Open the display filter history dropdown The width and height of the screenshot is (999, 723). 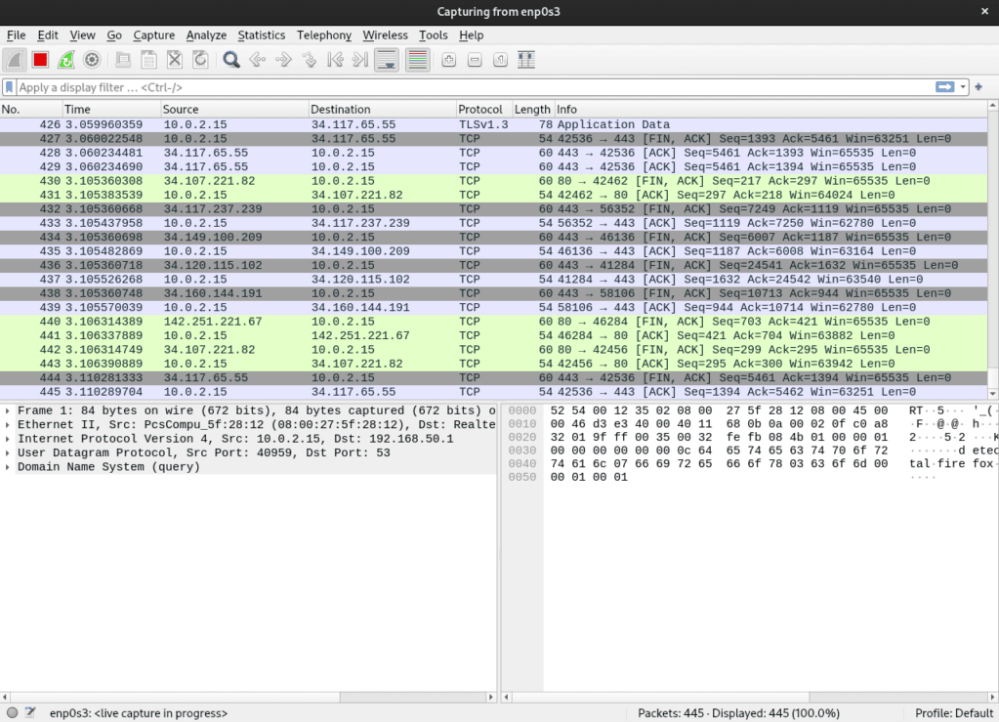pos(964,88)
